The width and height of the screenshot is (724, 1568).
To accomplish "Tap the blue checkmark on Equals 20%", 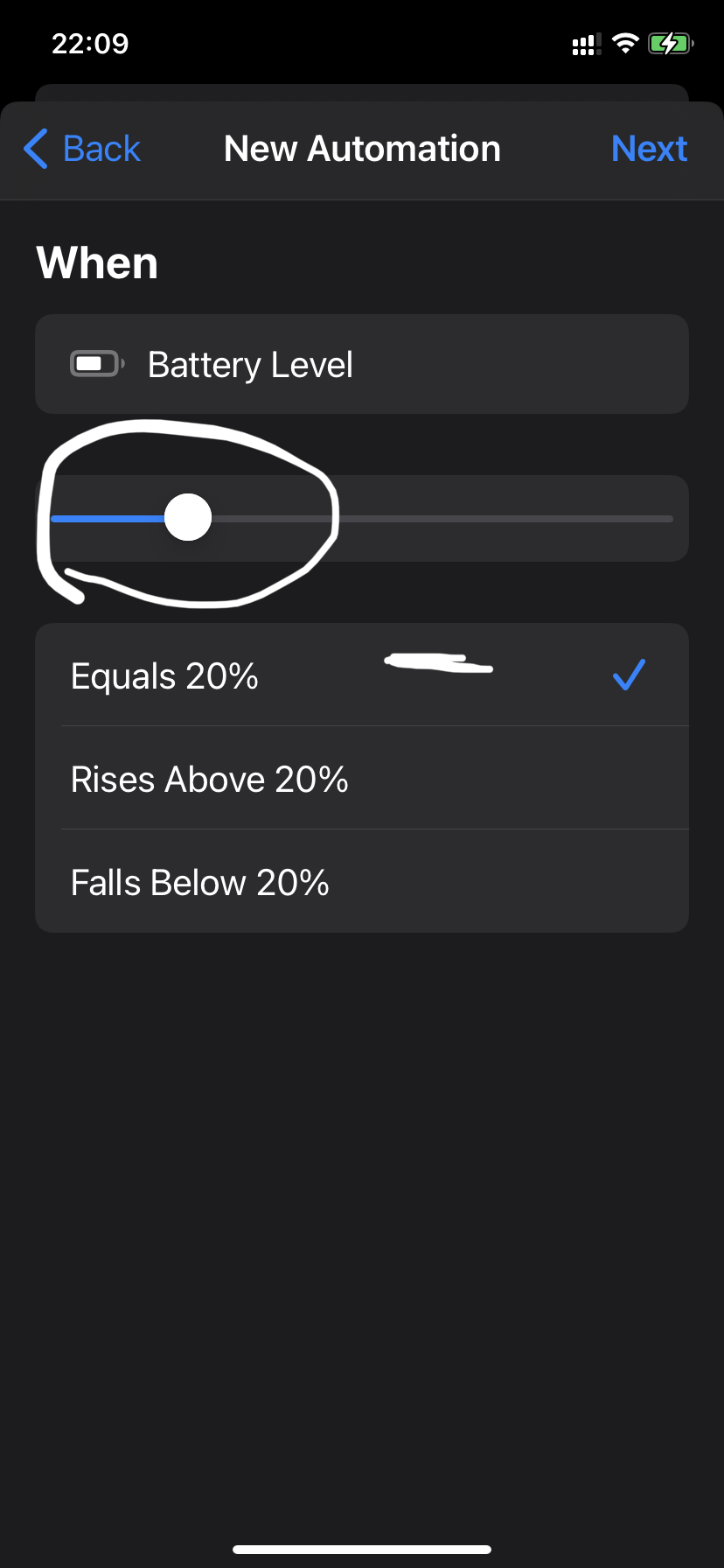I will click(x=629, y=675).
